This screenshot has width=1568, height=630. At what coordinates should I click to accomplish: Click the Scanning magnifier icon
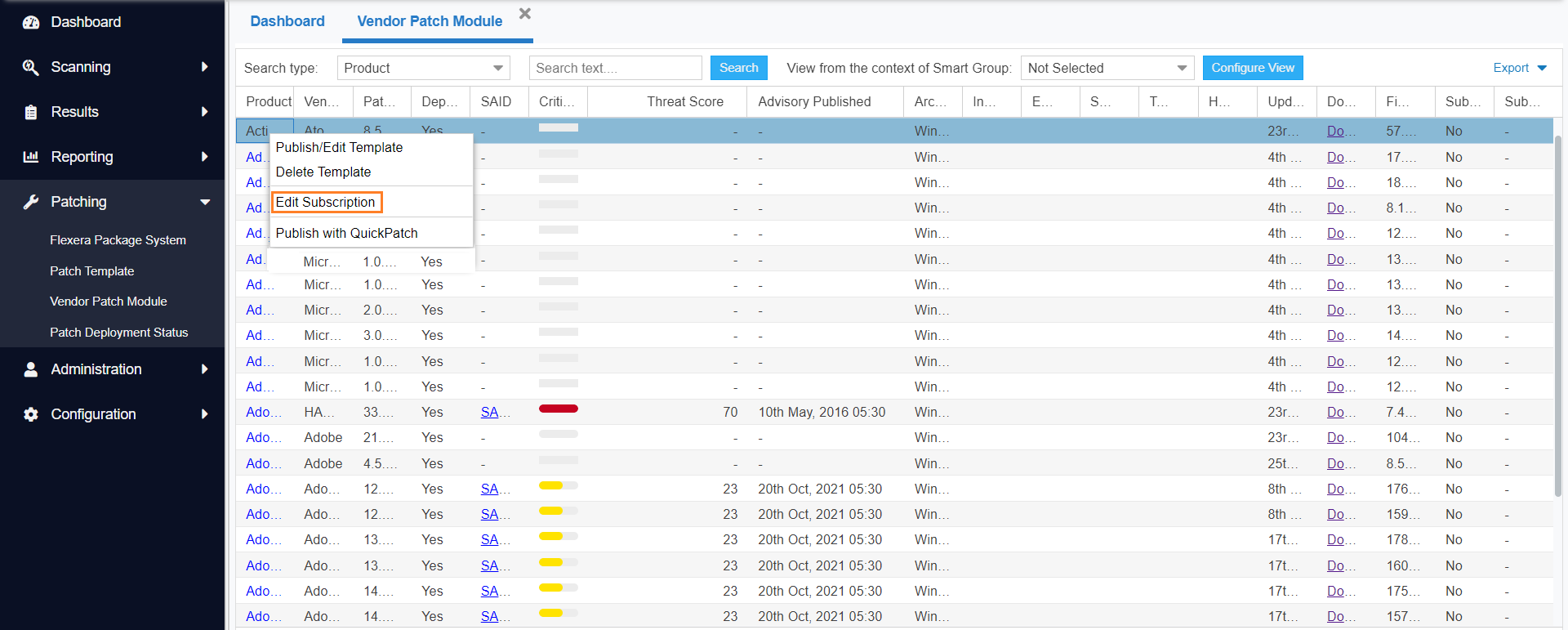click(31, 67)
